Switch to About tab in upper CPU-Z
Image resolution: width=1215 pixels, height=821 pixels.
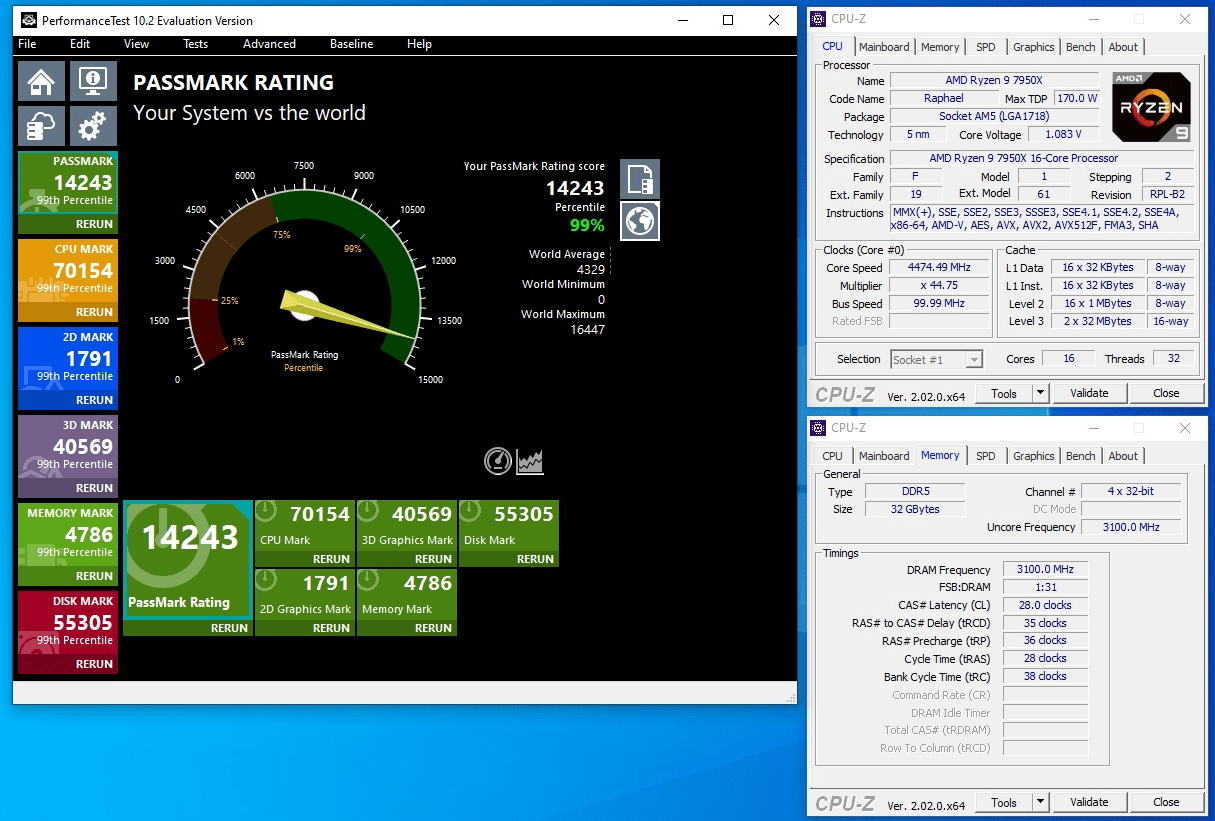click(x=1123, y=47)
